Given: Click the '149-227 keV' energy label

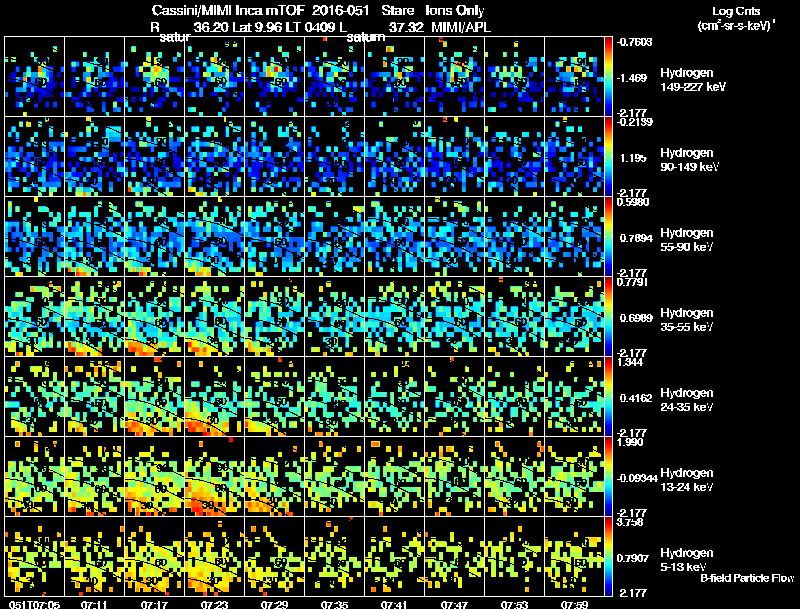Looking at the screenshot, I should click(693, 87).
